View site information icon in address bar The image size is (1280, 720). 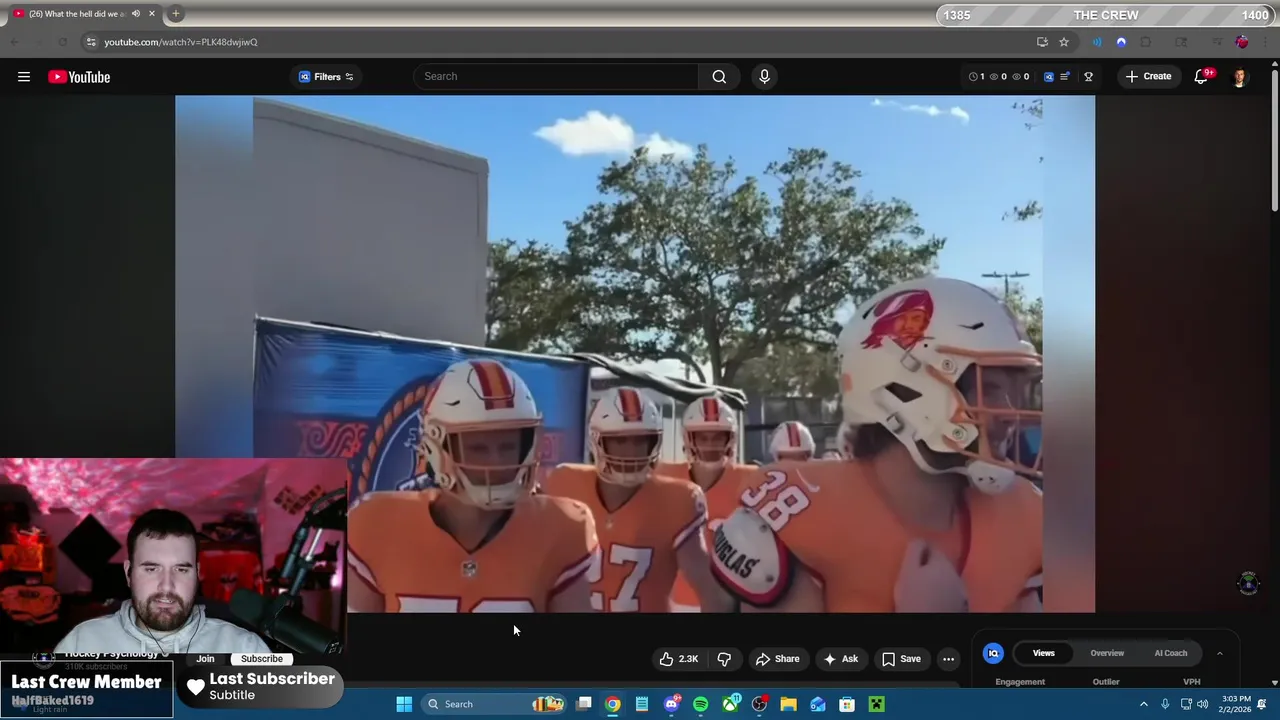91,42
